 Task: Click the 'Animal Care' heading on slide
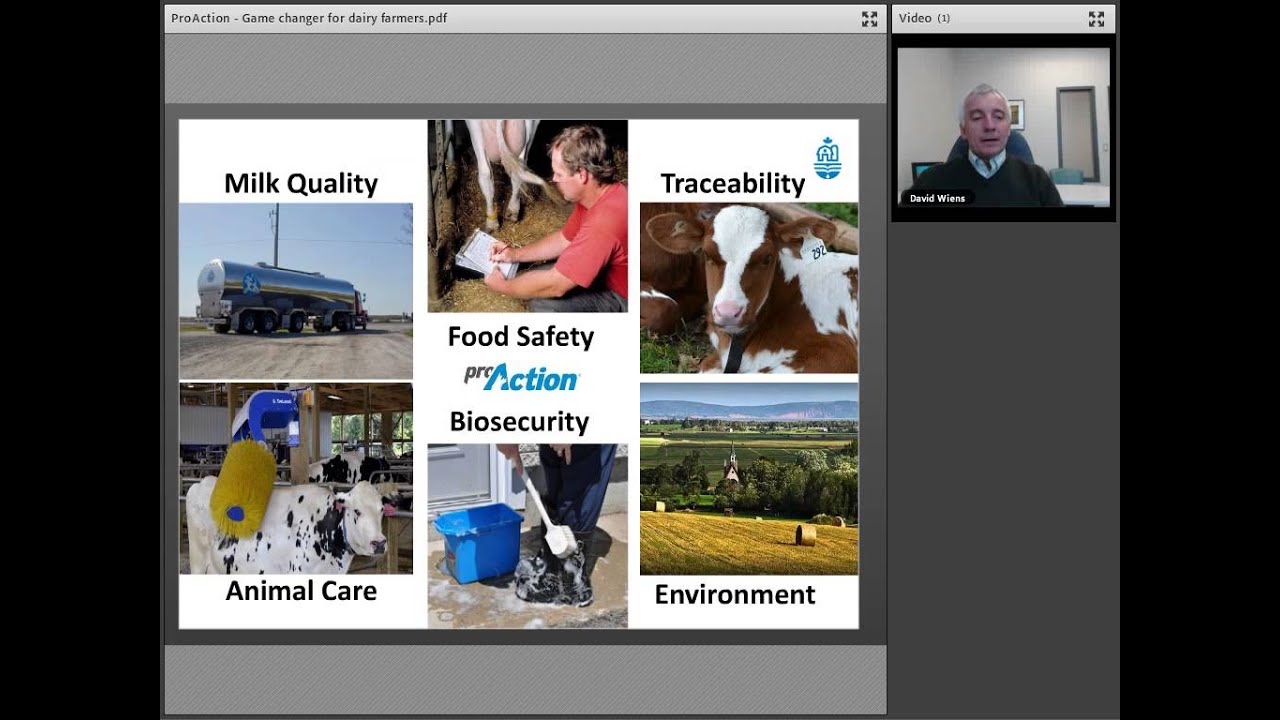click(301, 590)
